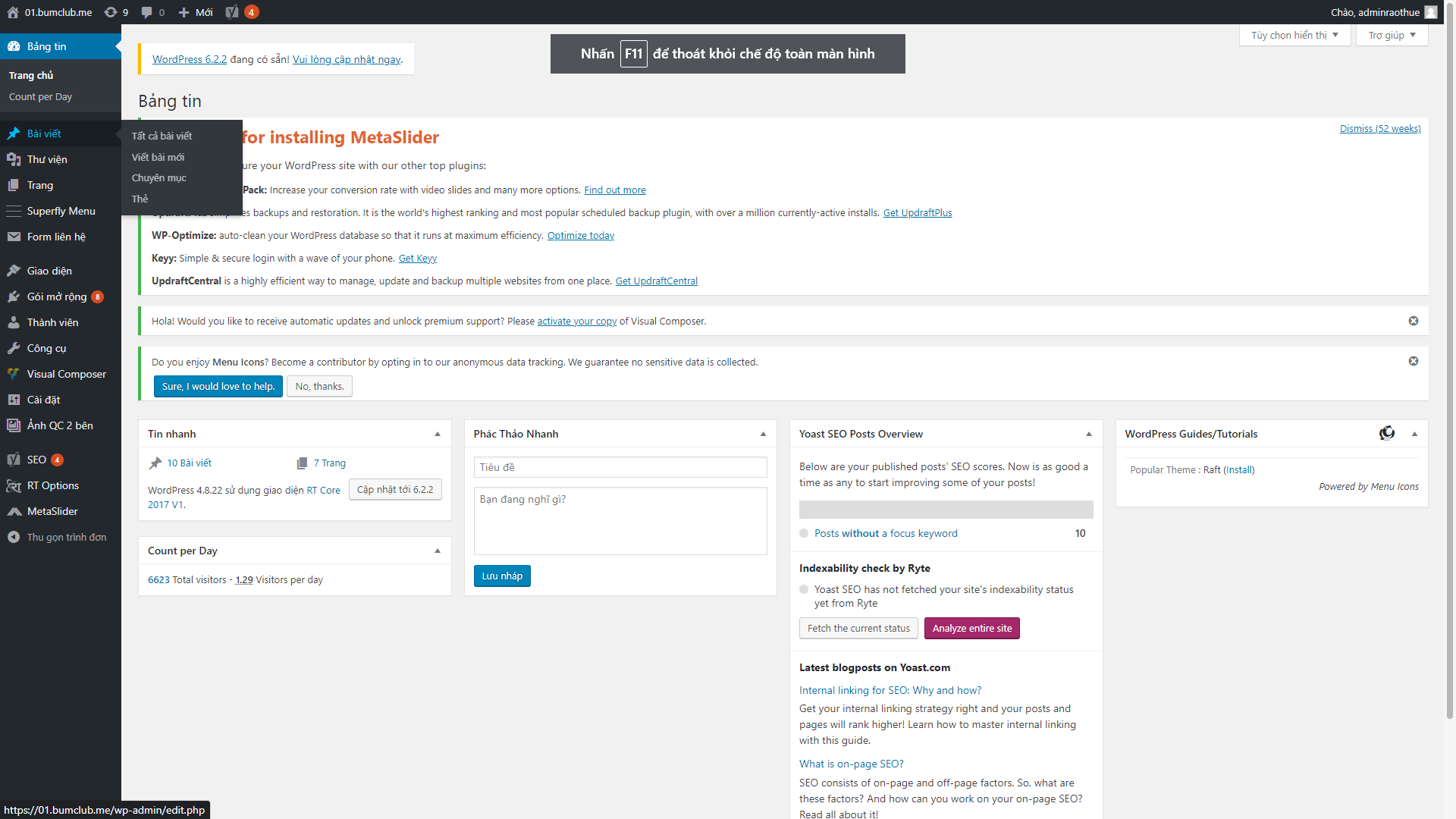Image resolution: width=1456 pixels, height=819 pixels.
Task: Dismiss the Menu Icons tracking notice
Action: coord(1414,361)
